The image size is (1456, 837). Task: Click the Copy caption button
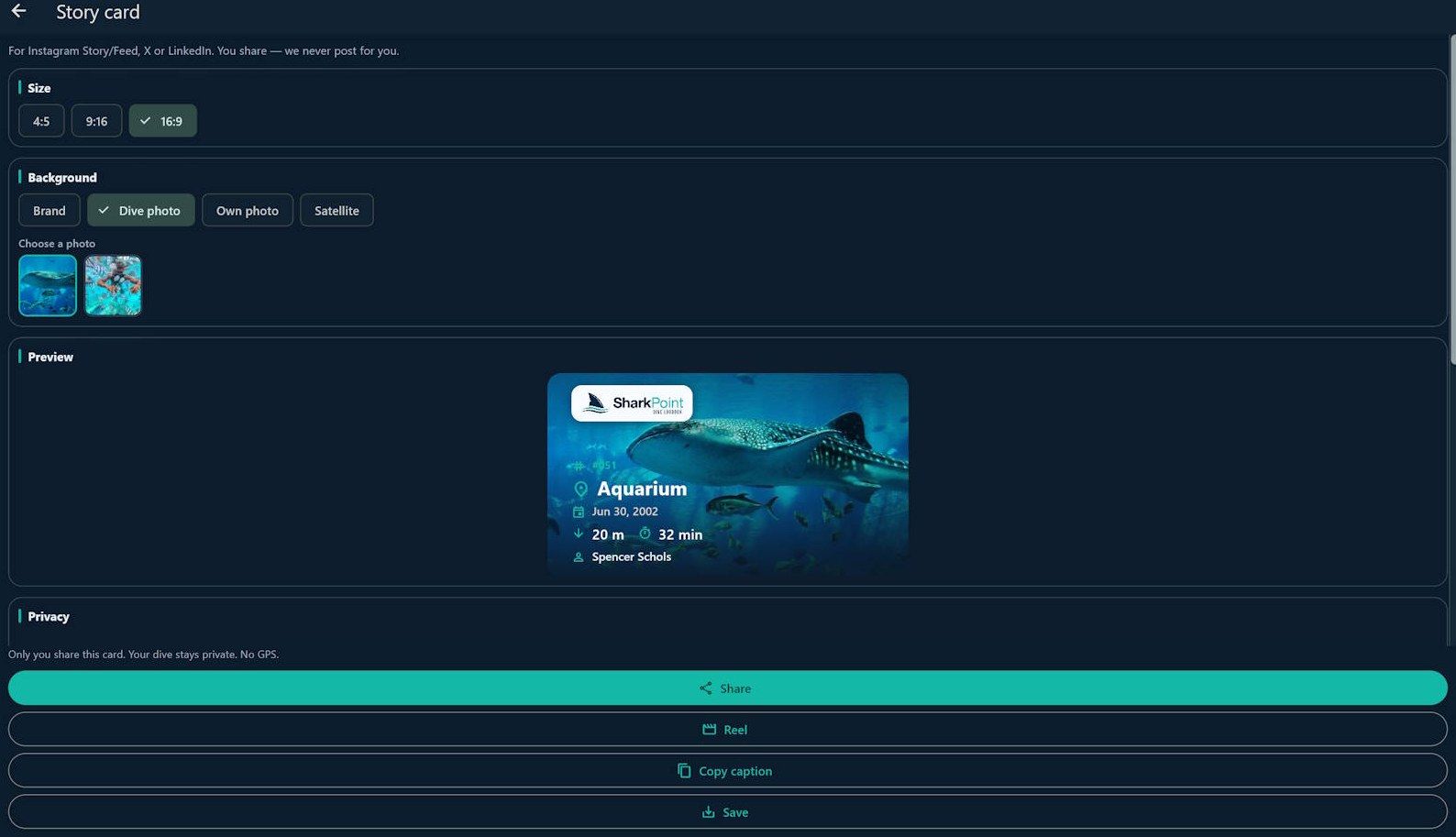point(728,771)
